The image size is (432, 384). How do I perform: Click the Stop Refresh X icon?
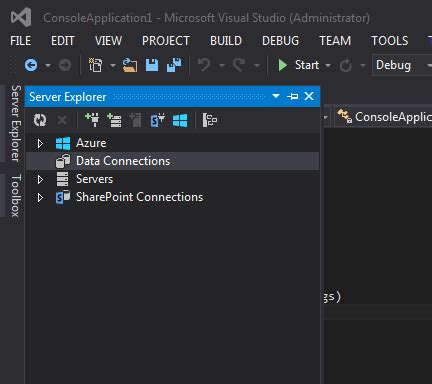[62, 120]
